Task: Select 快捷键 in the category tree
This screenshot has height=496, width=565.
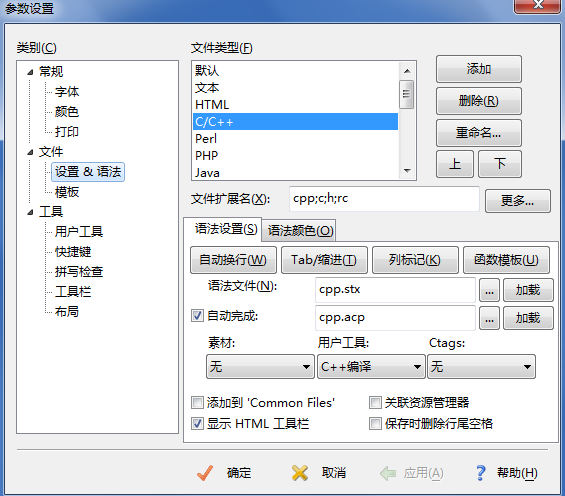Action: 73,251
